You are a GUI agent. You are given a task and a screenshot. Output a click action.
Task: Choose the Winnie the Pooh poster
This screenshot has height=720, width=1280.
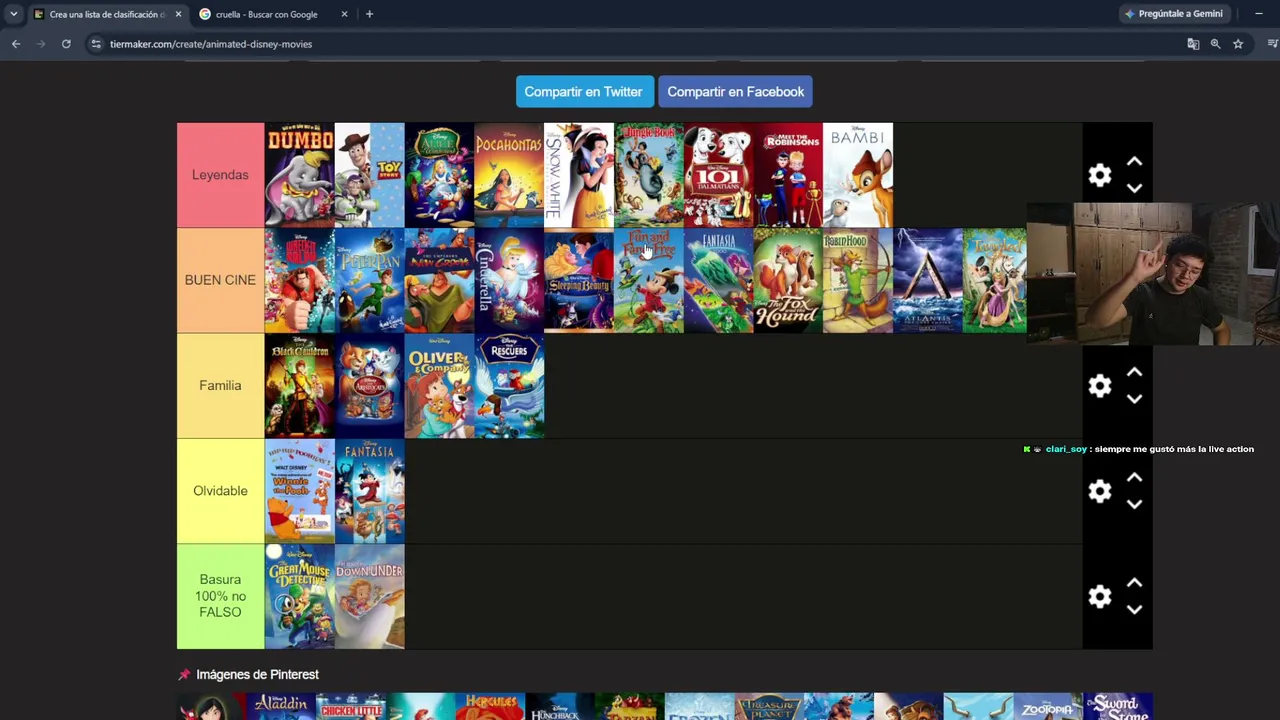[x=300, y=491]
